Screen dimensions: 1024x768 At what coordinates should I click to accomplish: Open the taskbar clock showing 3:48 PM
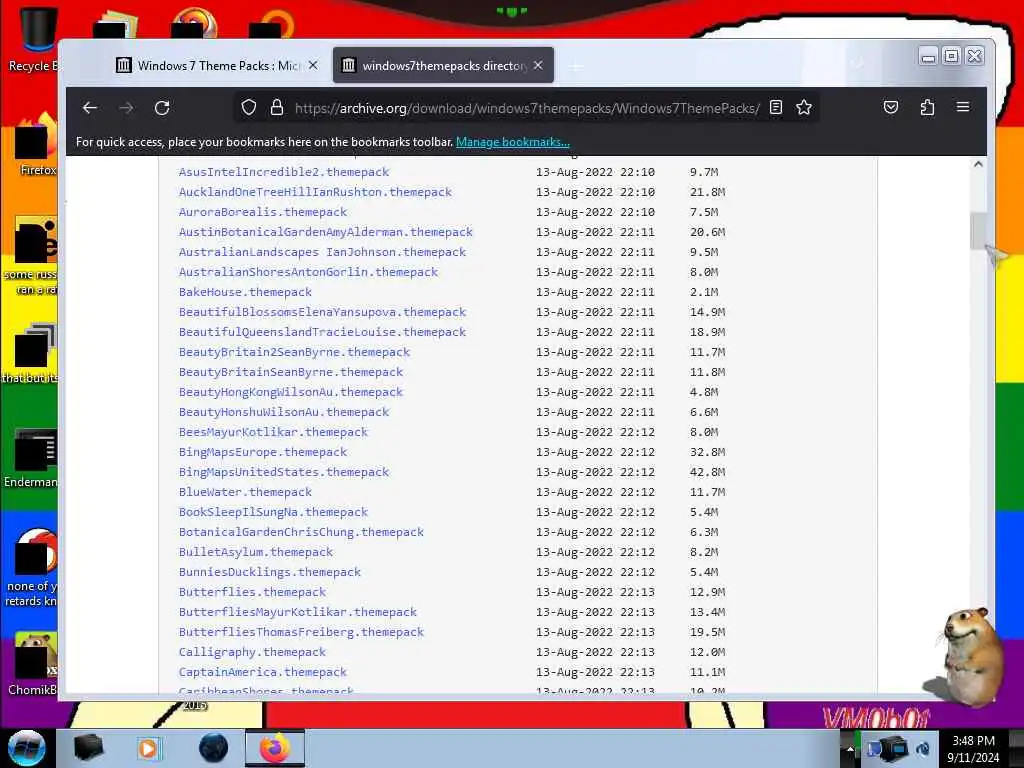[x=973, y=749]
